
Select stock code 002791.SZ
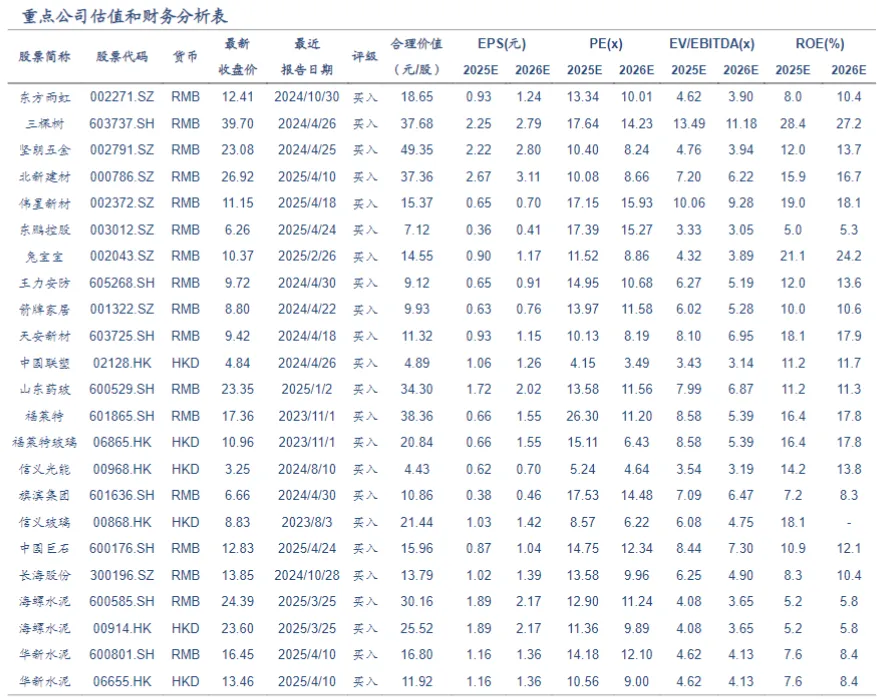pyautogui.click(x=122, y=150)
